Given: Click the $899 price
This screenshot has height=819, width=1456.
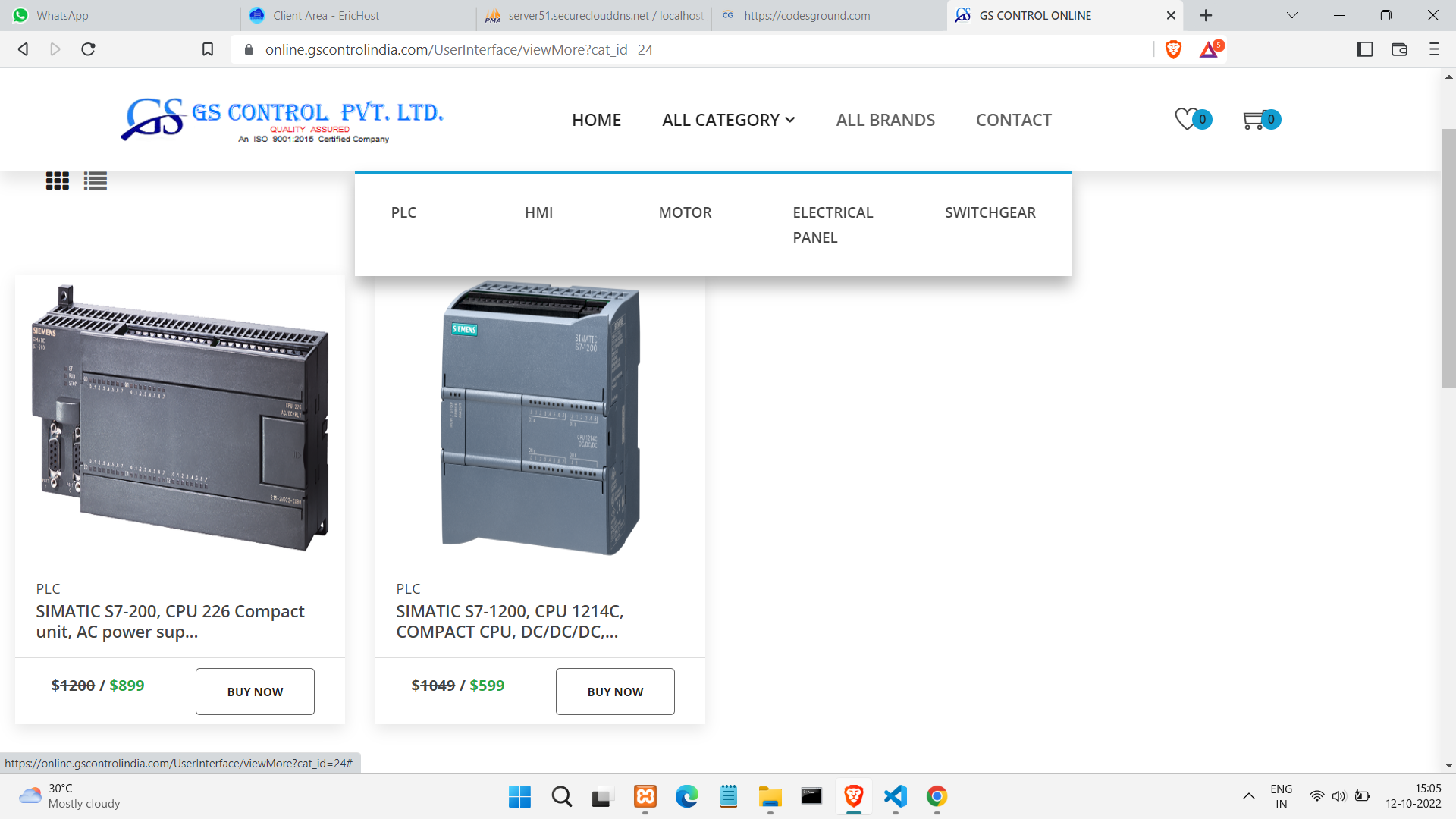Looking at the screenshot, I should [127, 686].
